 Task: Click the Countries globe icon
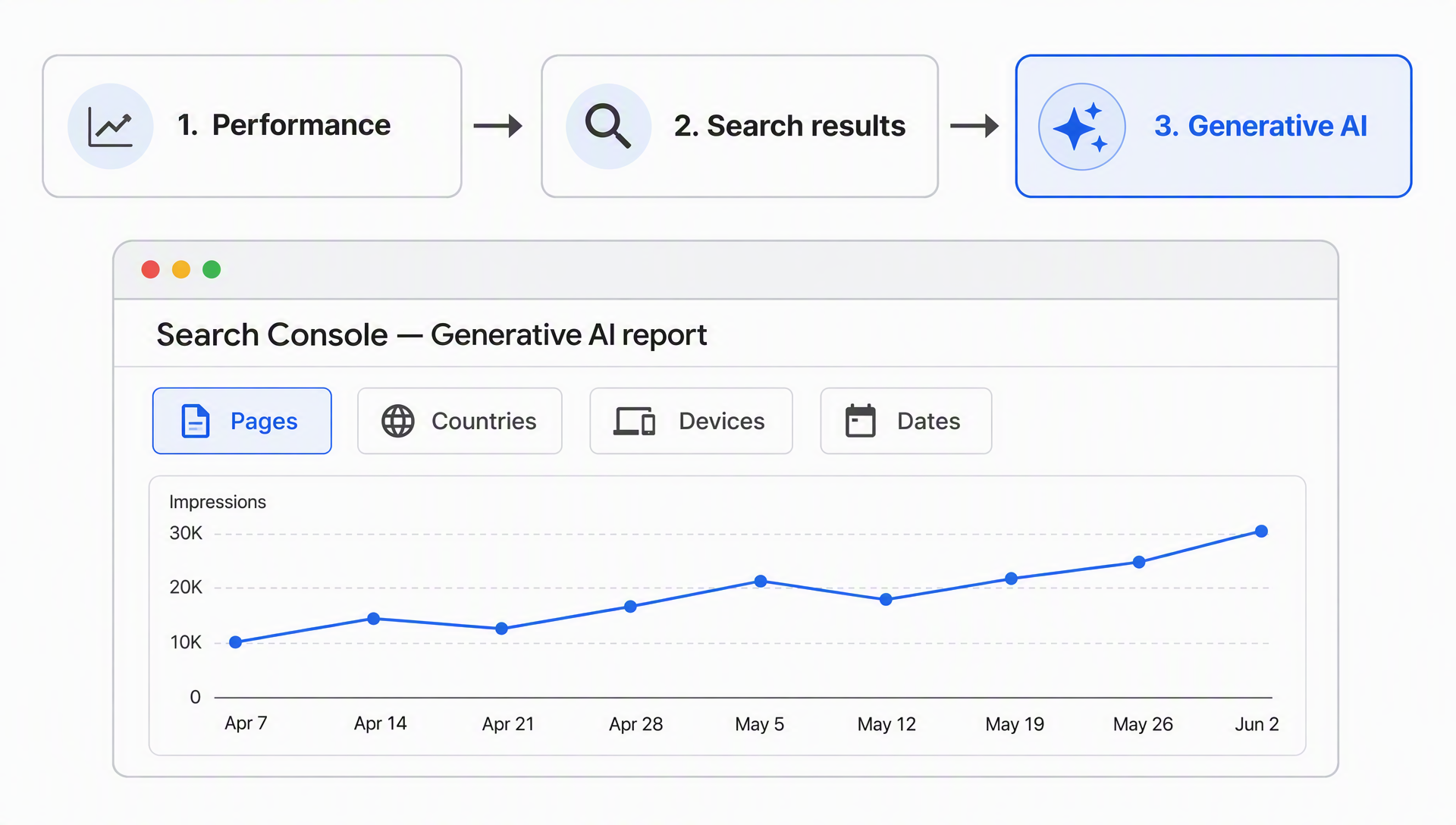pos(398,421)
